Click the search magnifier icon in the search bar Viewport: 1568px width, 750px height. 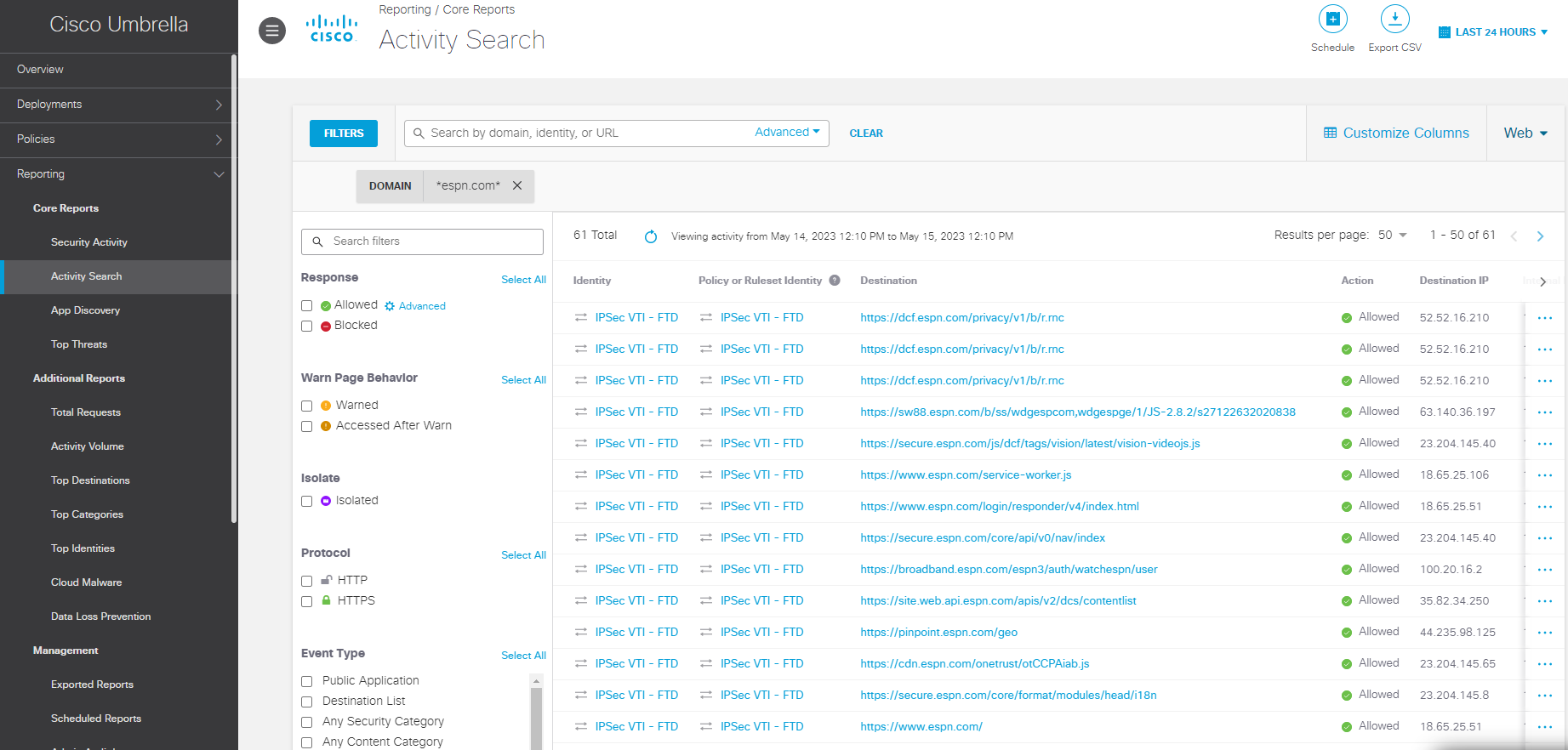[x=419, y=134]
